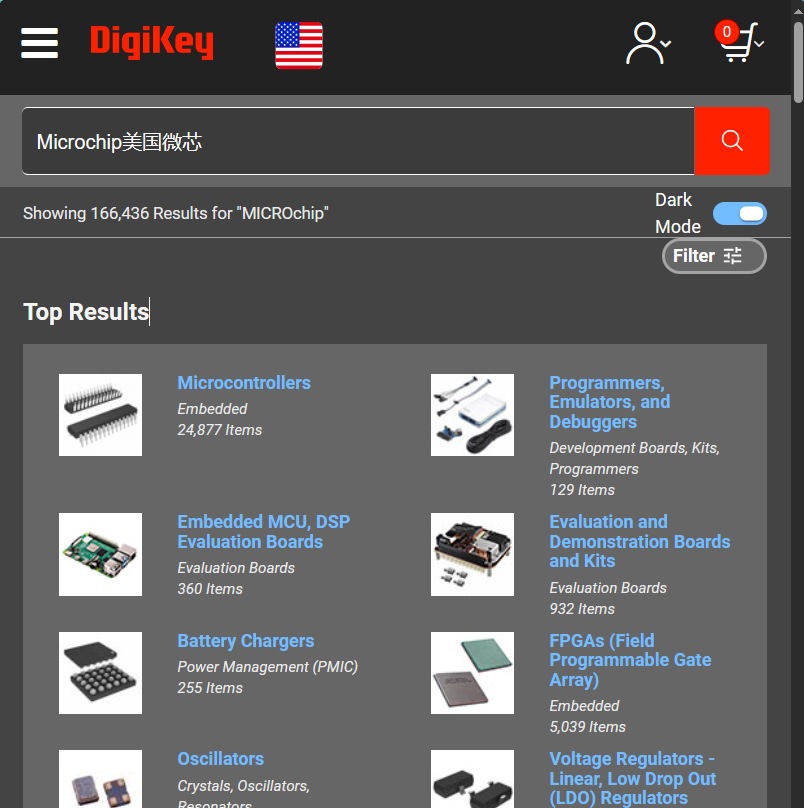The height and width of the screenshot is (808, 804).
Task: Click the Oscillators thumbnail image
Action: tap(100, 779)
